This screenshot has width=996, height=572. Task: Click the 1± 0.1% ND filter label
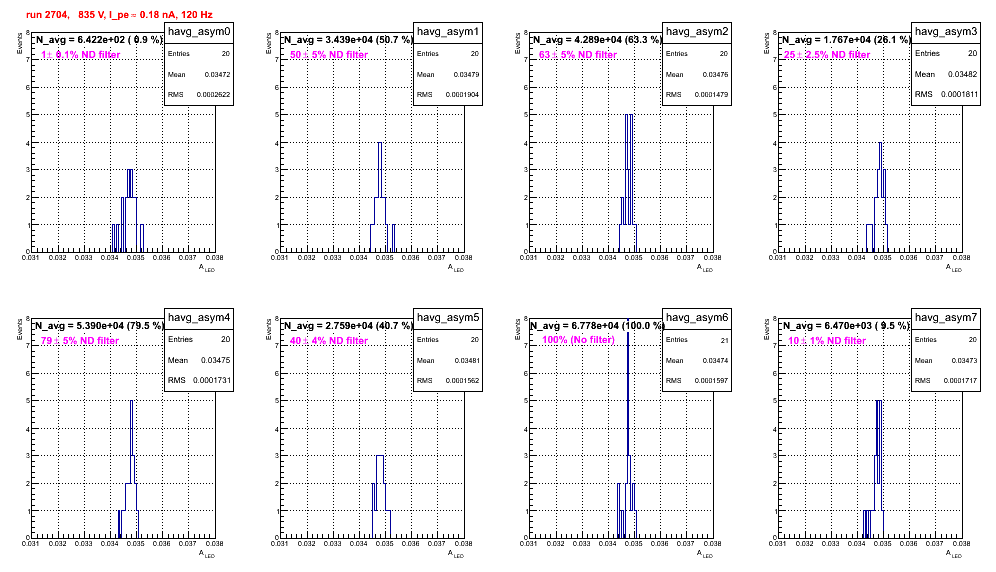click(x=81, y=55)
